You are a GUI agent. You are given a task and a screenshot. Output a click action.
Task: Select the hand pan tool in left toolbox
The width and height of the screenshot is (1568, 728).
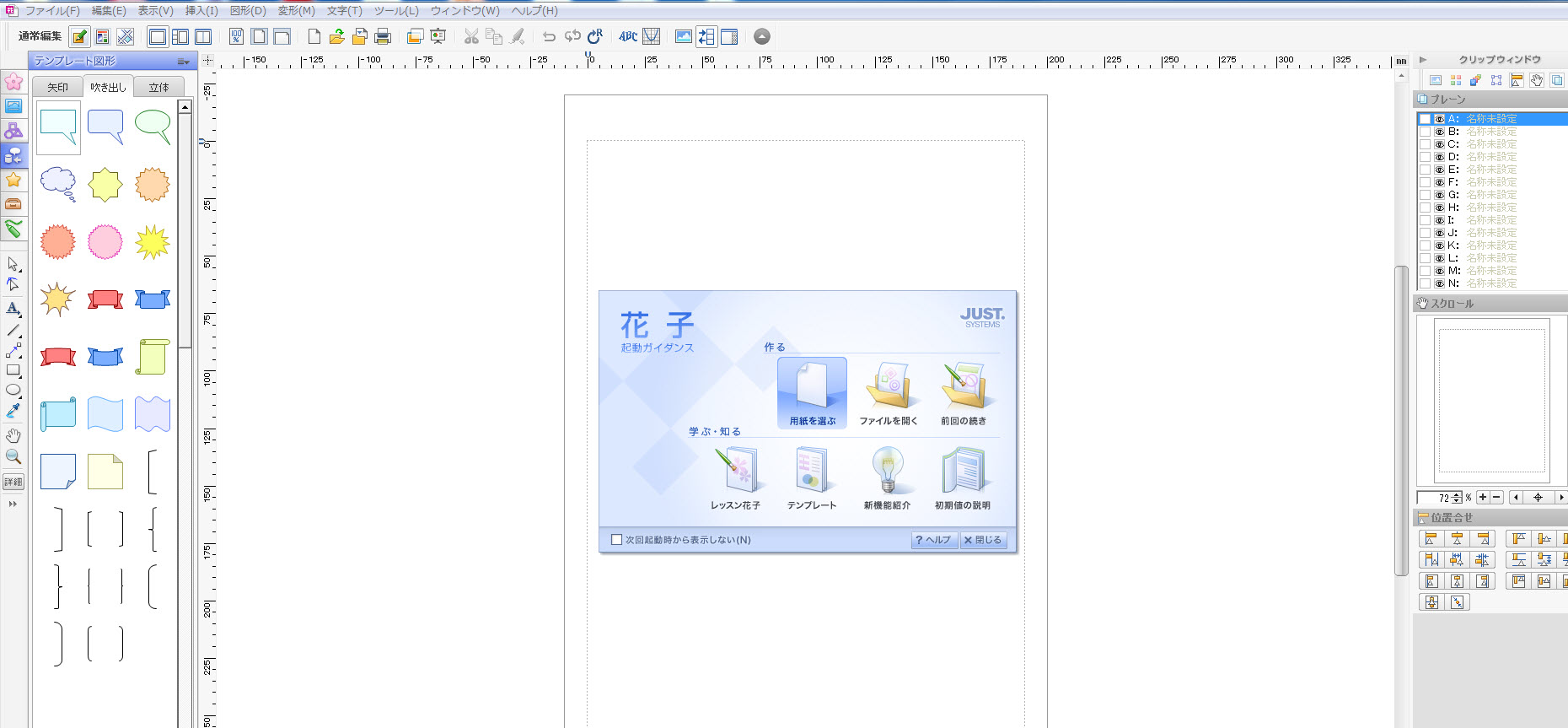click(x=13, y=435)
